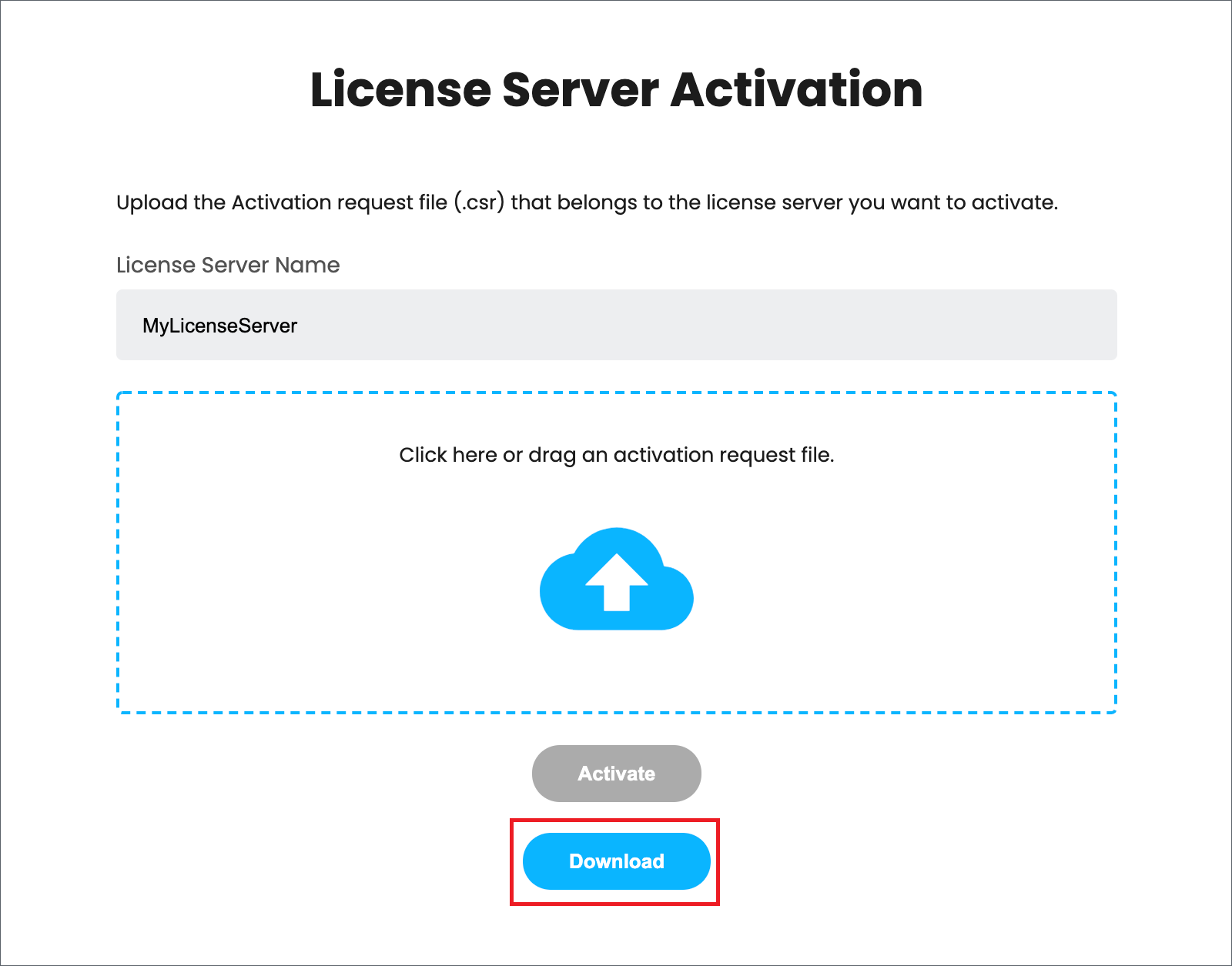The width and height of the screenshot is (1232, 966).
Task: Click the highlighted Download action
Action: point(616,861)
